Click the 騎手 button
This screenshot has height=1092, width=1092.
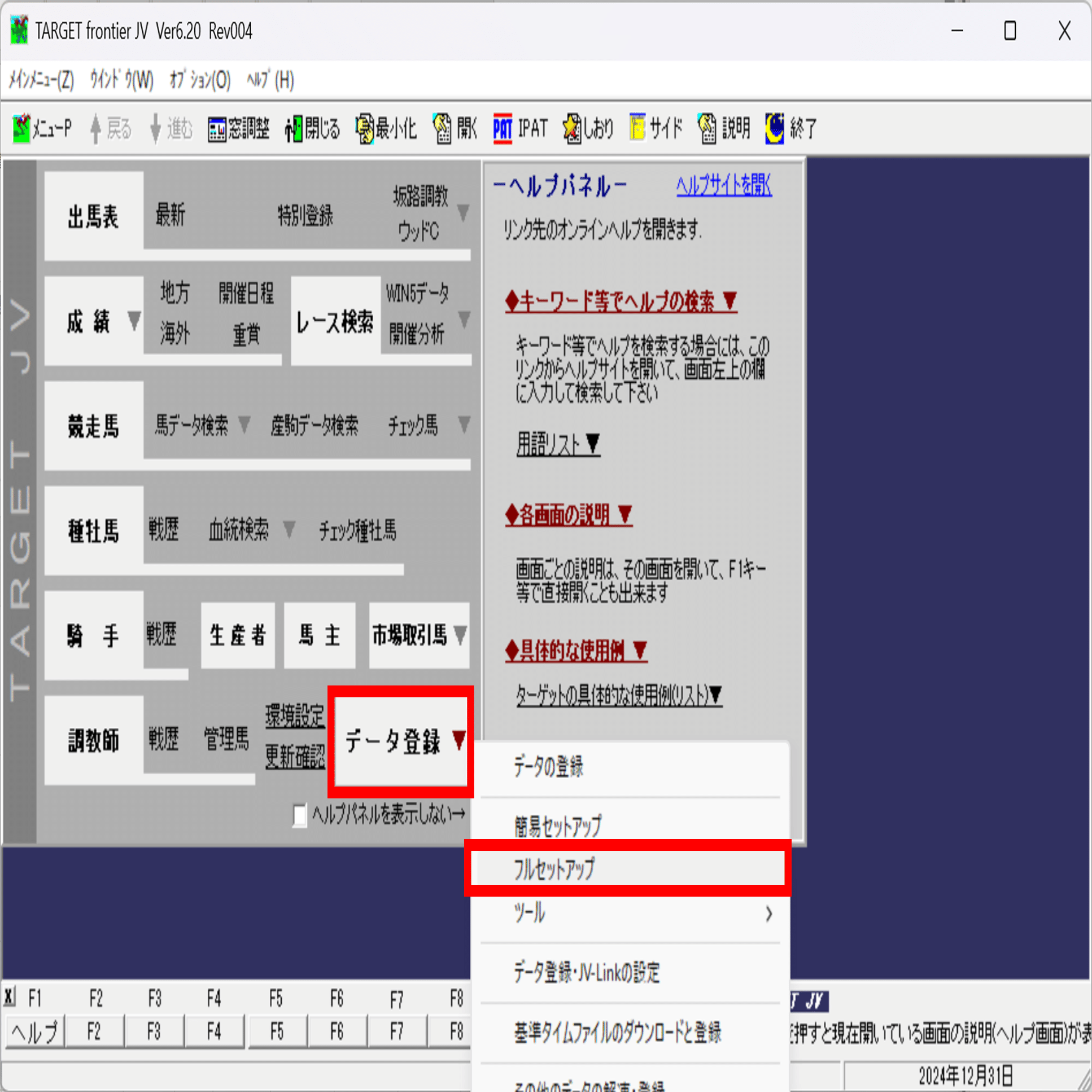tap(94, 636)
